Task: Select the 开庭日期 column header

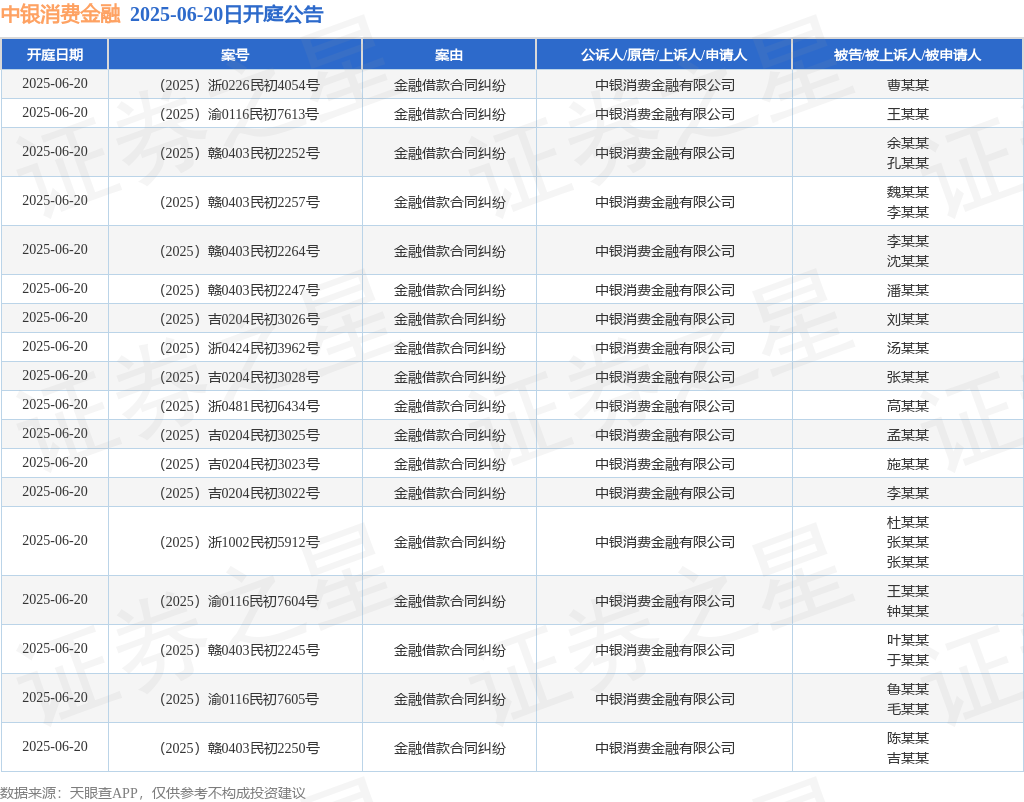Action: click(55, 55)
